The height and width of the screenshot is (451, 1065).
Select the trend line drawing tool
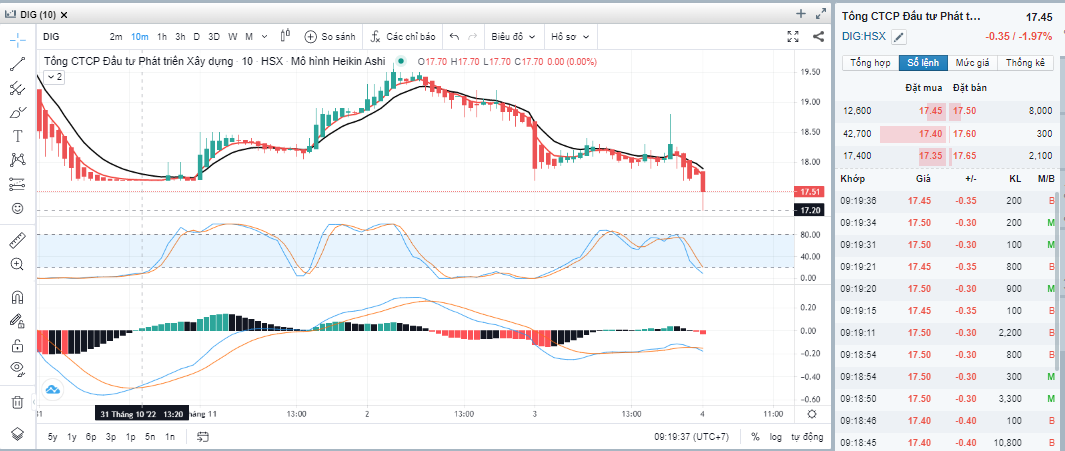(x=18, y=65)
